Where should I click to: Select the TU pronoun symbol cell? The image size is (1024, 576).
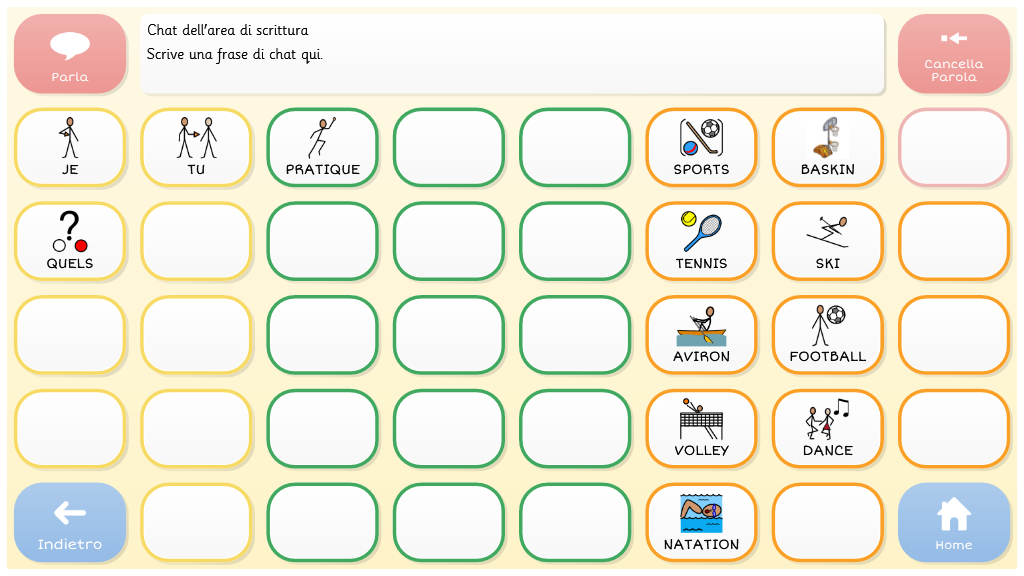(196, 148)
